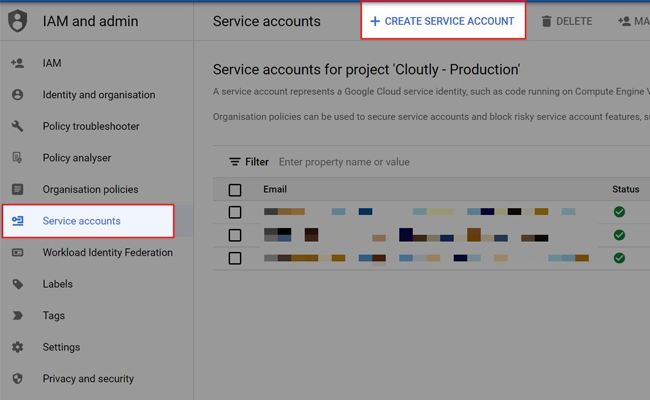Image resolution: width=650 pixels, height=400 pixels.
Task: Select the third service account row checkbox
Action: click(235, 258)
